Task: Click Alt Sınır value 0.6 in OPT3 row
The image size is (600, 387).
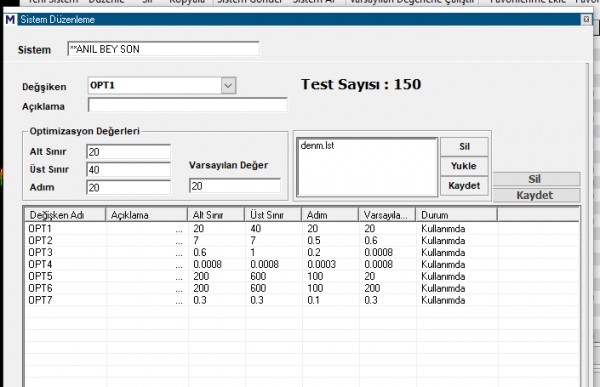Action: [x=200, y=252]
